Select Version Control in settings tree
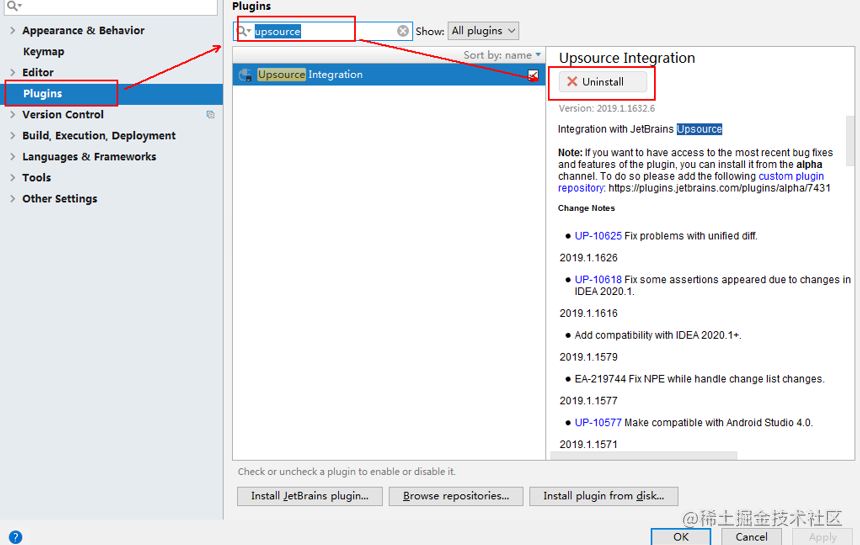860x545 pixels. [x=63, y=115]
